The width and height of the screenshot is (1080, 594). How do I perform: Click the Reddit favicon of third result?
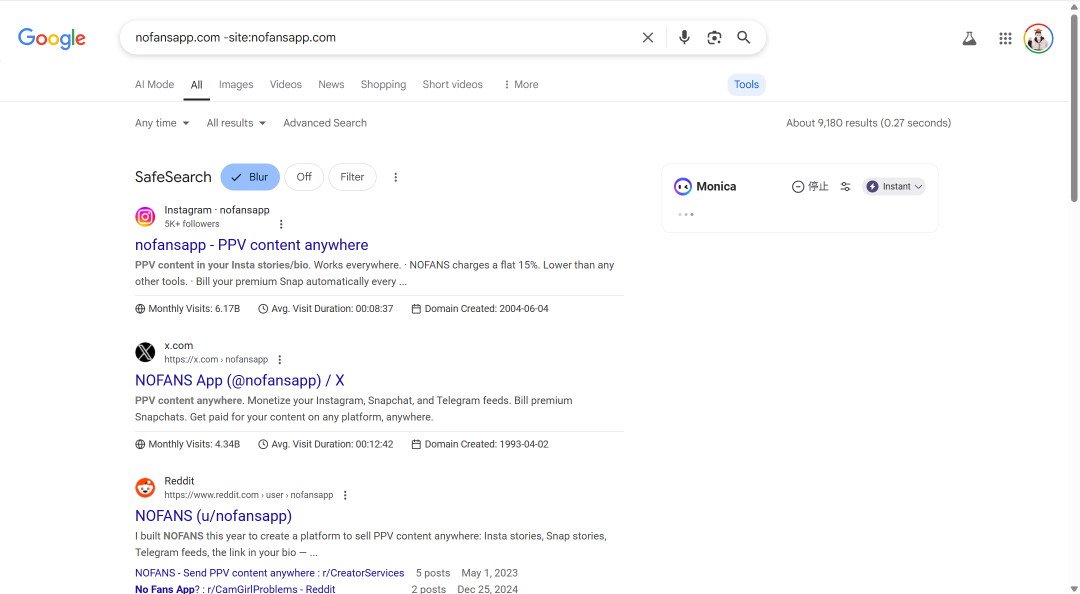pyautogui.click(x=145, y=488)
